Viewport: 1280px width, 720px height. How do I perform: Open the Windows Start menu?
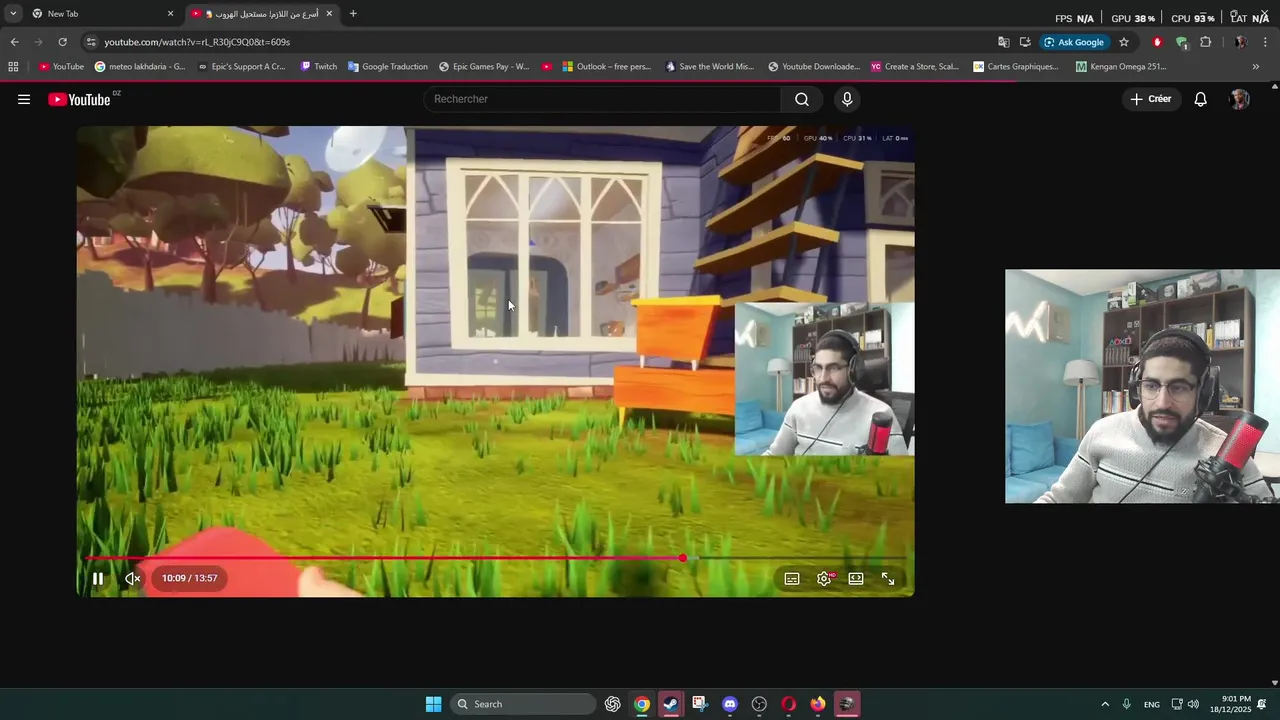[x=433, y=704]
